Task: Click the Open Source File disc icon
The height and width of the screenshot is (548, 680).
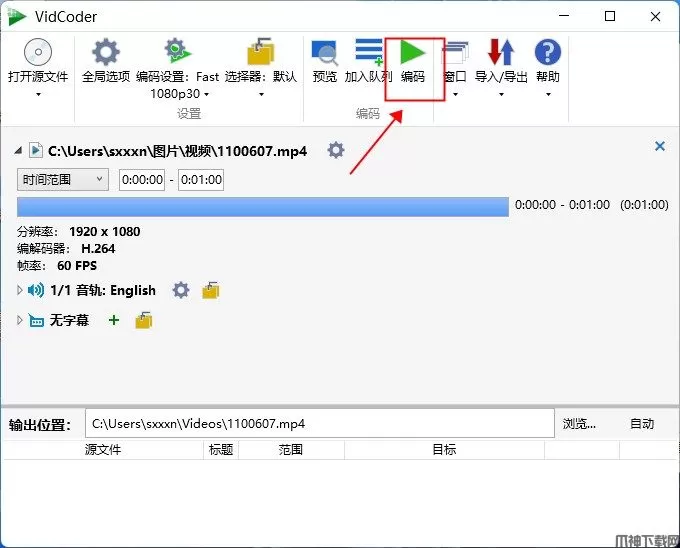Action: pos(38,52)
